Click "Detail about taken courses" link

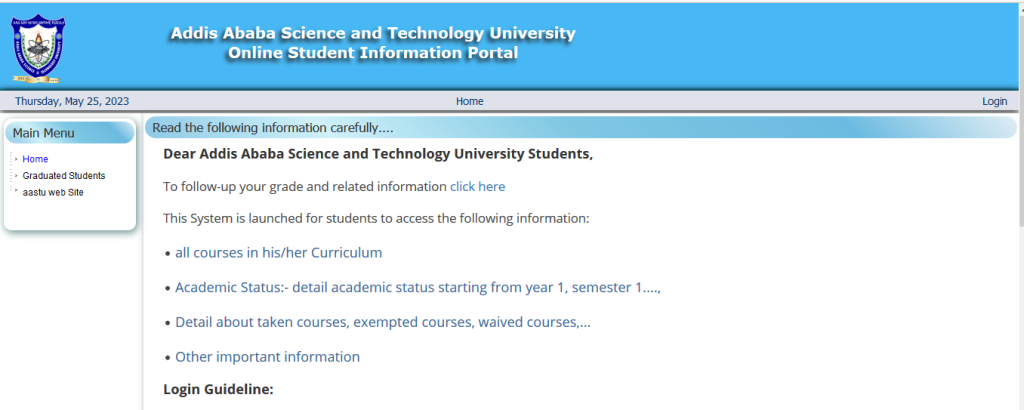[382, 323]
